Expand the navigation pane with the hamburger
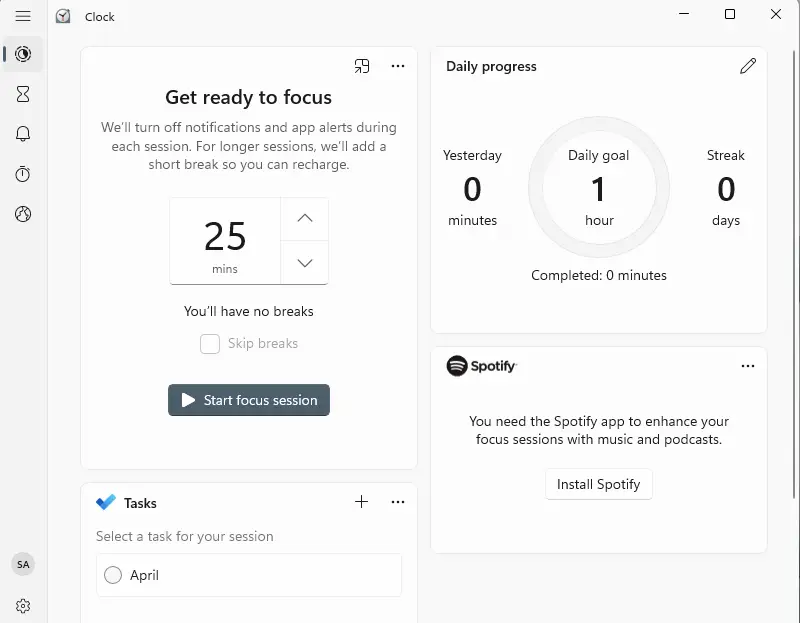Image resolution: width=800 pixels, height=623 pixels. pyautogui.click(x=23, y=16)
